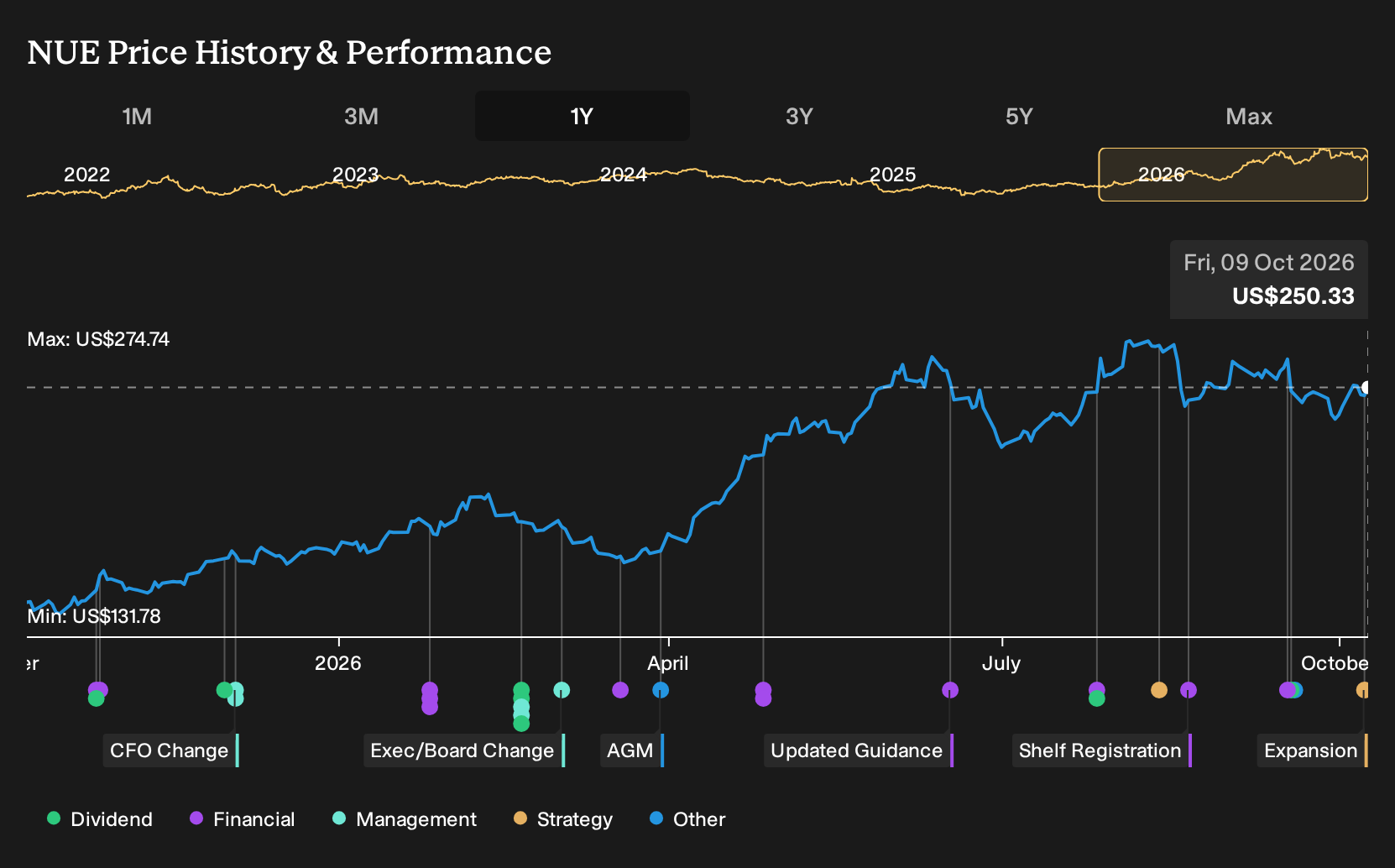This screenshot has height=868, width=1395.
Task: Click the 'Max: US$274.74' label
Action: (98, 339)
